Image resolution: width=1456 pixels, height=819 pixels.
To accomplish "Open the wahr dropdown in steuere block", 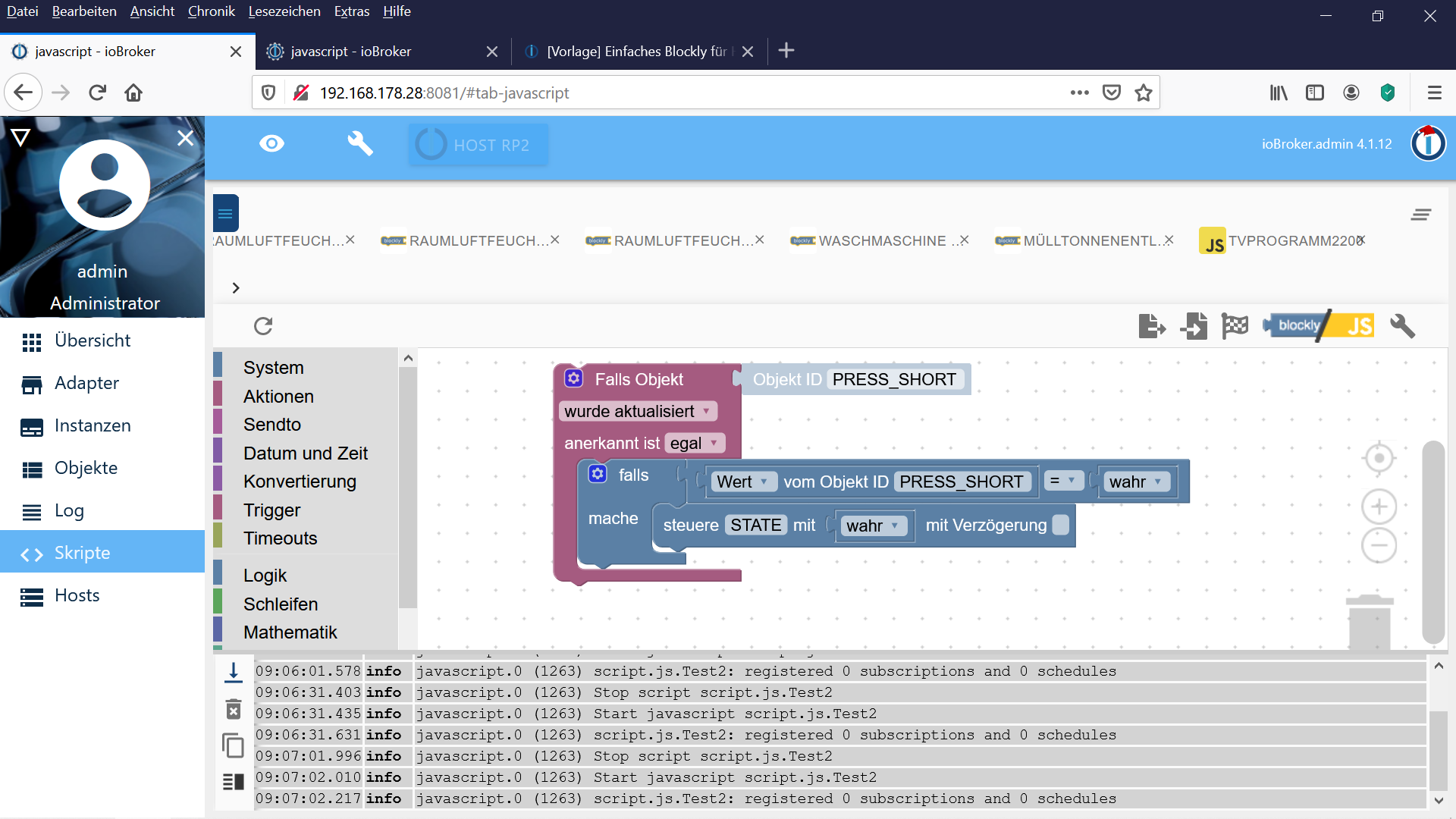I will coord(873,526).
